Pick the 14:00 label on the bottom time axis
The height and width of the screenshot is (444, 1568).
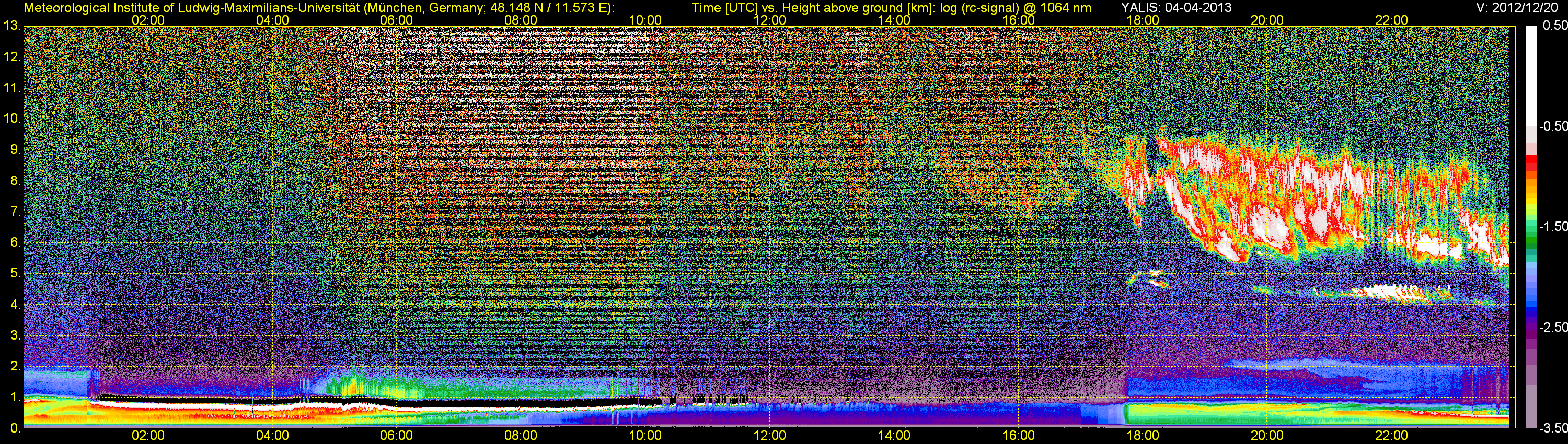(894, 436)
